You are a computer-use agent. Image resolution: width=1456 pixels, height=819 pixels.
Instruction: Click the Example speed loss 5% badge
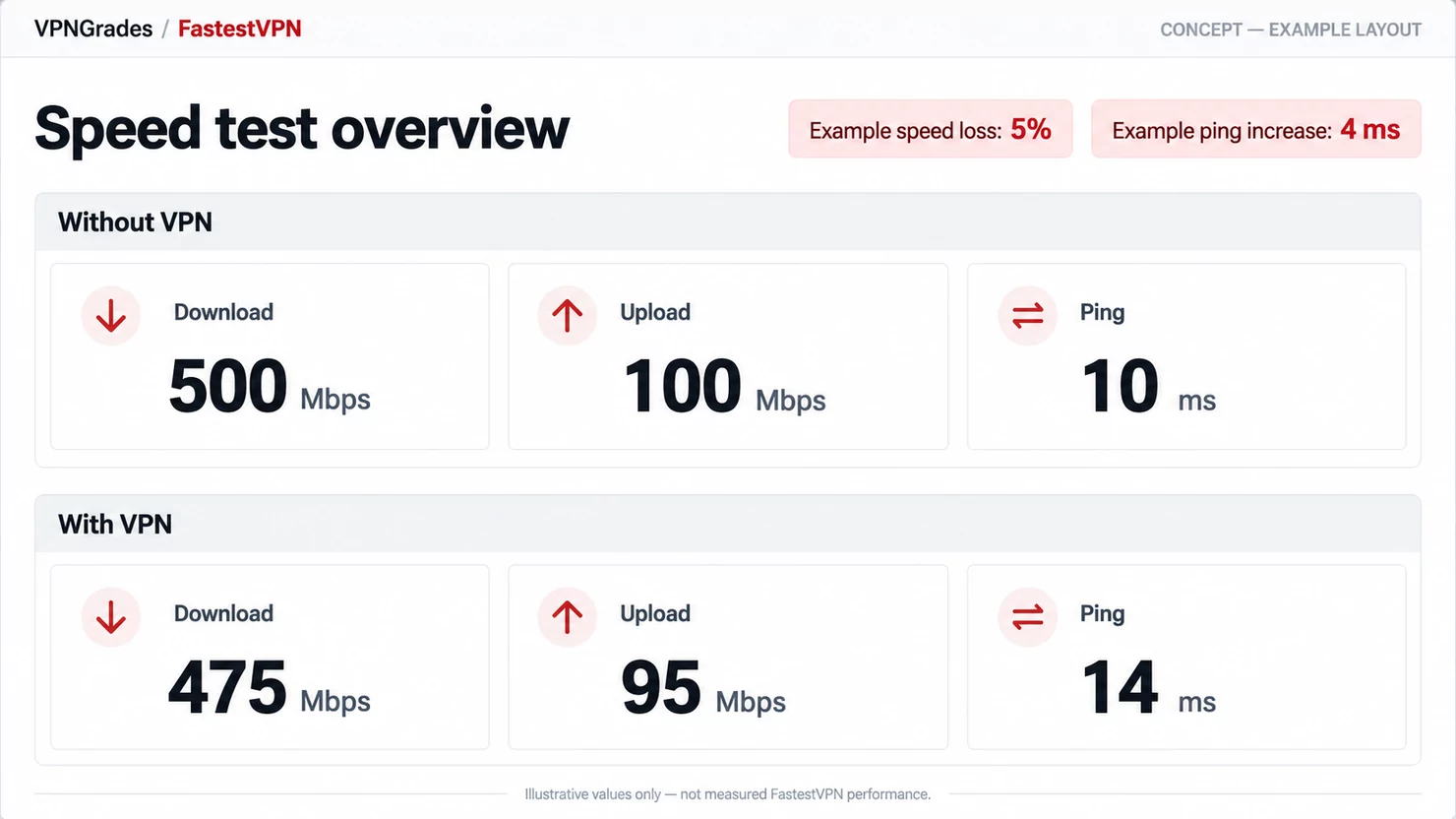pos(931,129)
